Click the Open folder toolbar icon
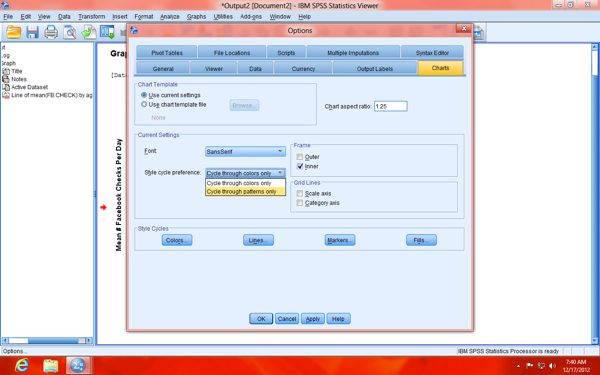This screenshot has width=600, height=375. 13,32
